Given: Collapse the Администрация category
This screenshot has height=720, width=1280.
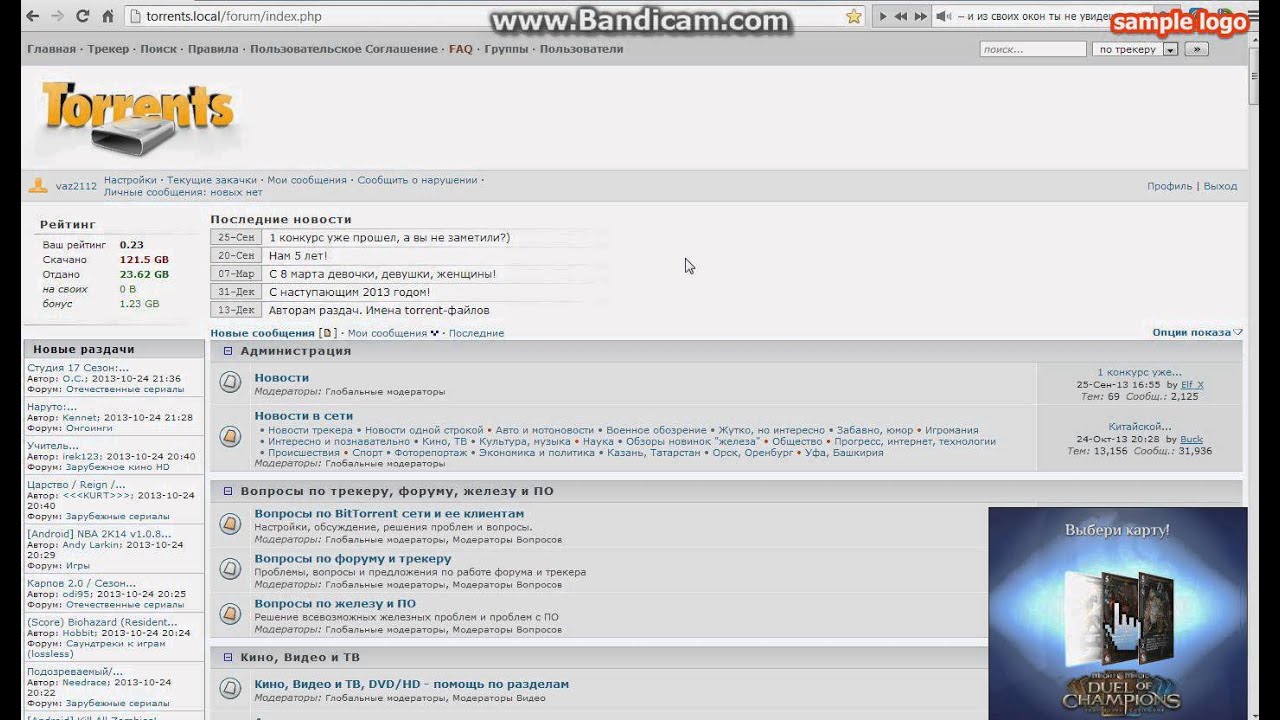Looking at the screenshot, I should [228, 351].
